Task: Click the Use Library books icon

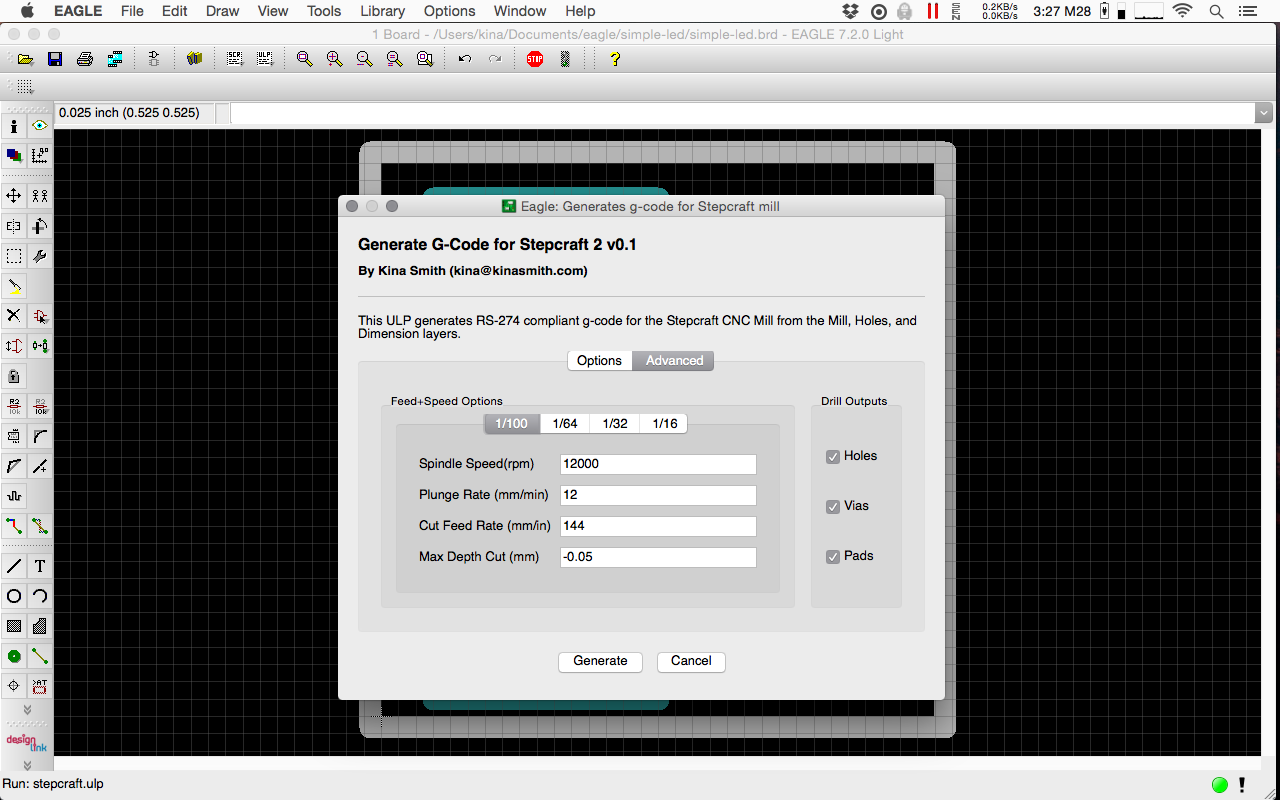Action: [195, 59]
